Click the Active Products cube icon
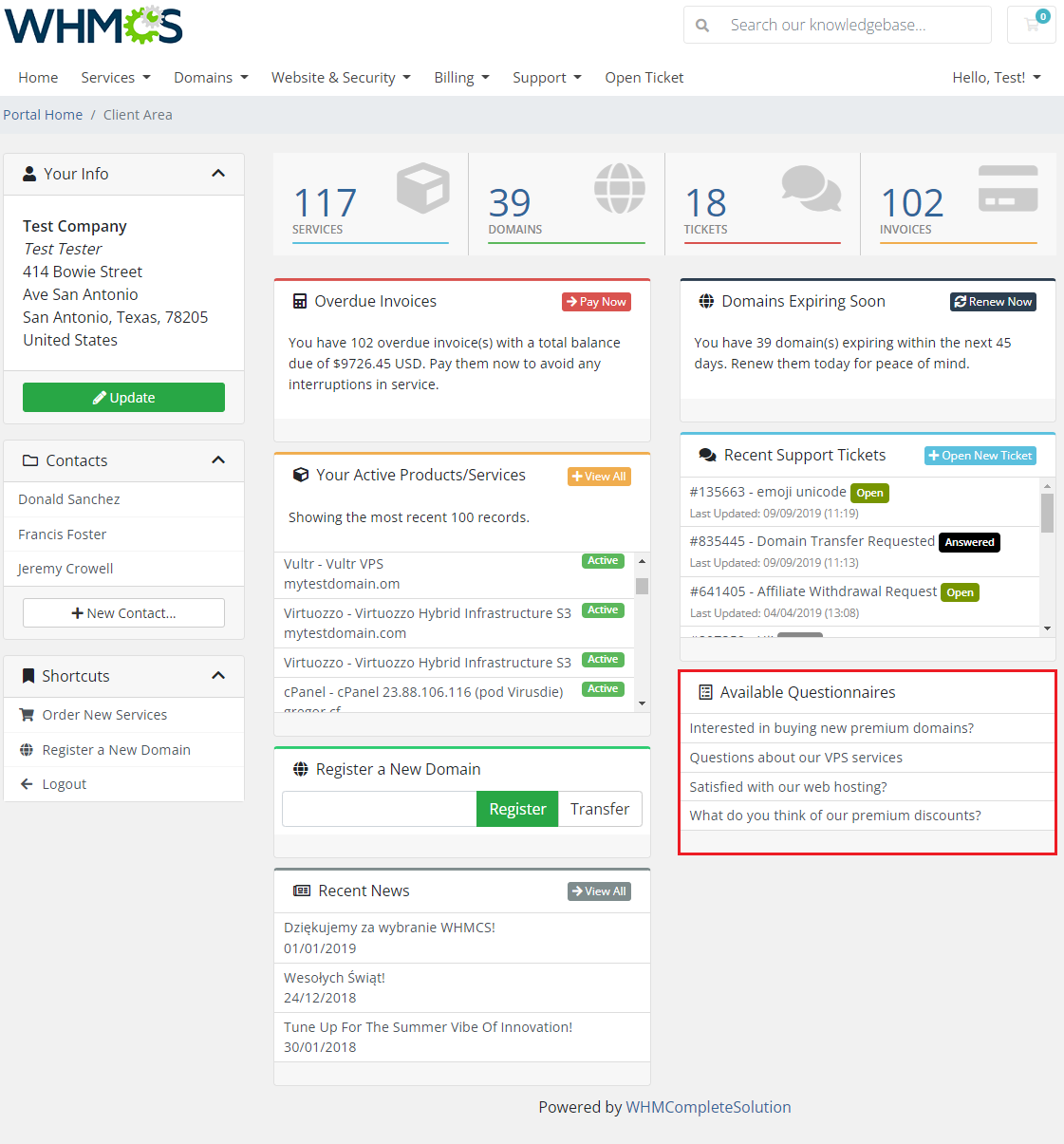1064x1144 pixels. click(x=301, y=475)
